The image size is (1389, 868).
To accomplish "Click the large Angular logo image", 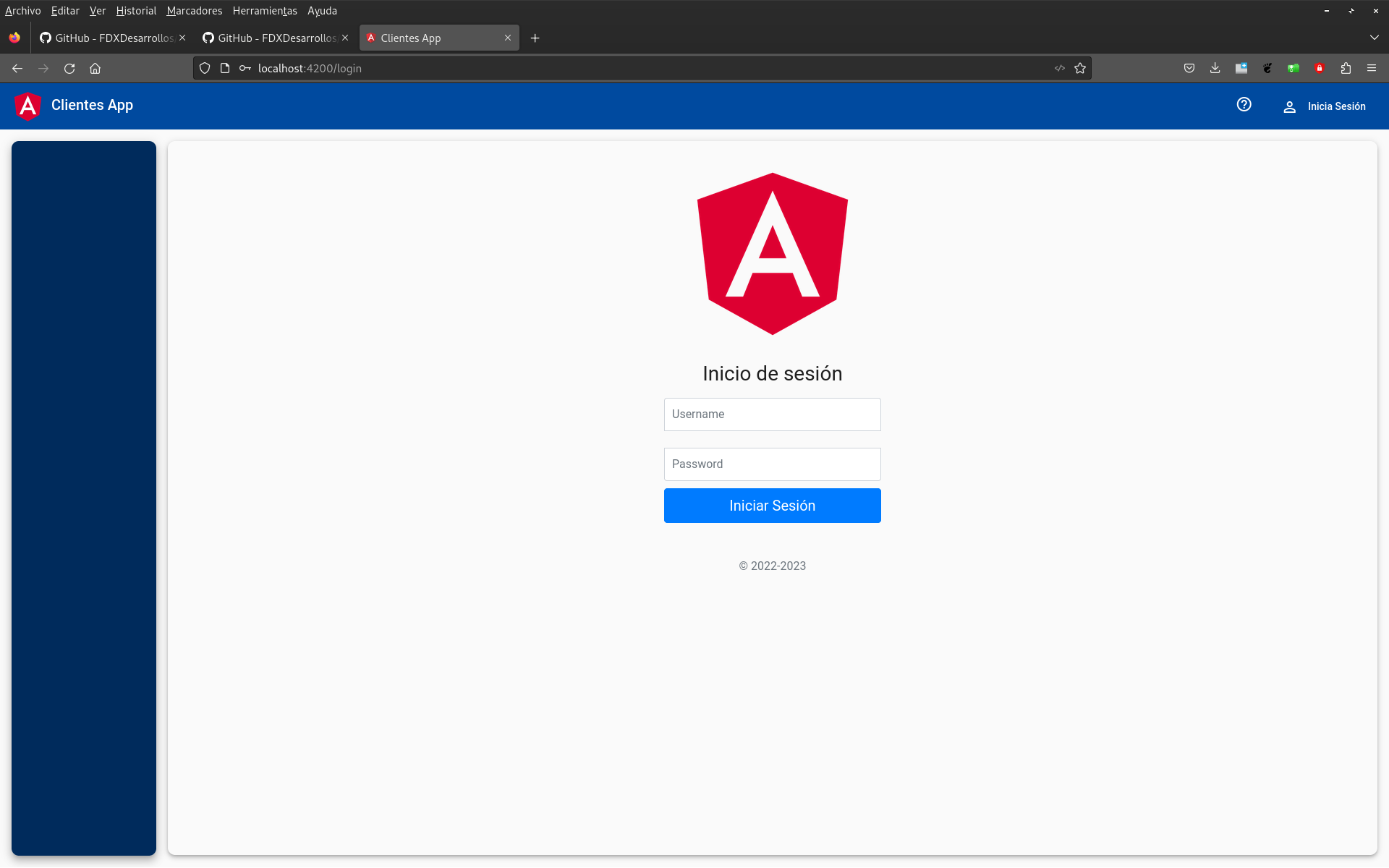I will pyautogui.click(x=772, y=253).
